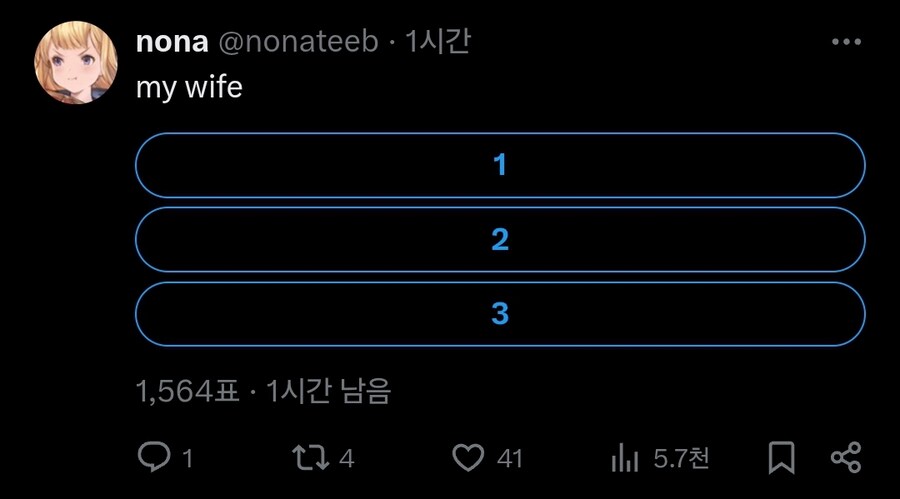Open the more options ellipsis menu
Viewport: 900px width, 499px height.
pyautogui.click(x=846, y=42)
